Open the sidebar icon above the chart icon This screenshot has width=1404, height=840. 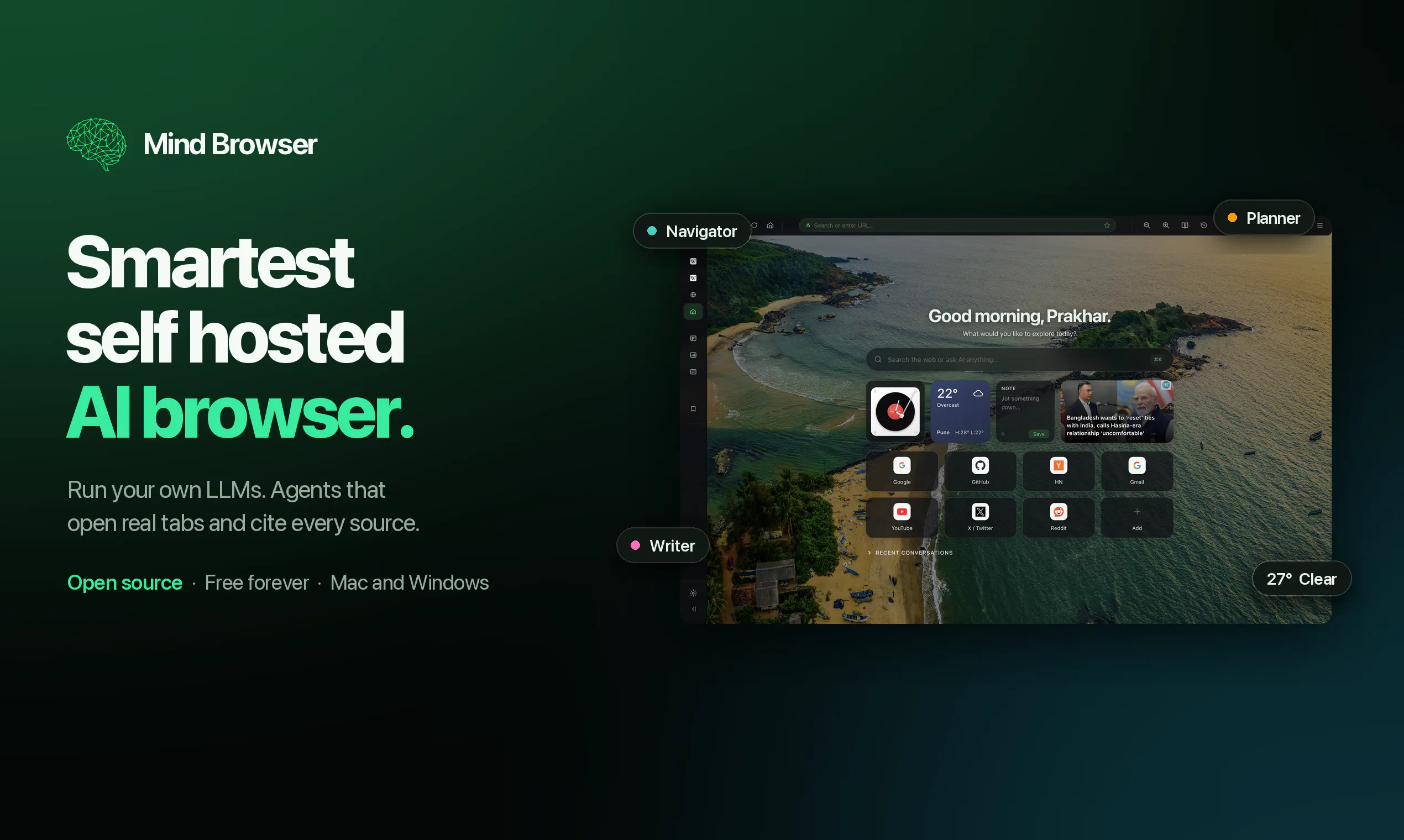(x=693, y=338)
